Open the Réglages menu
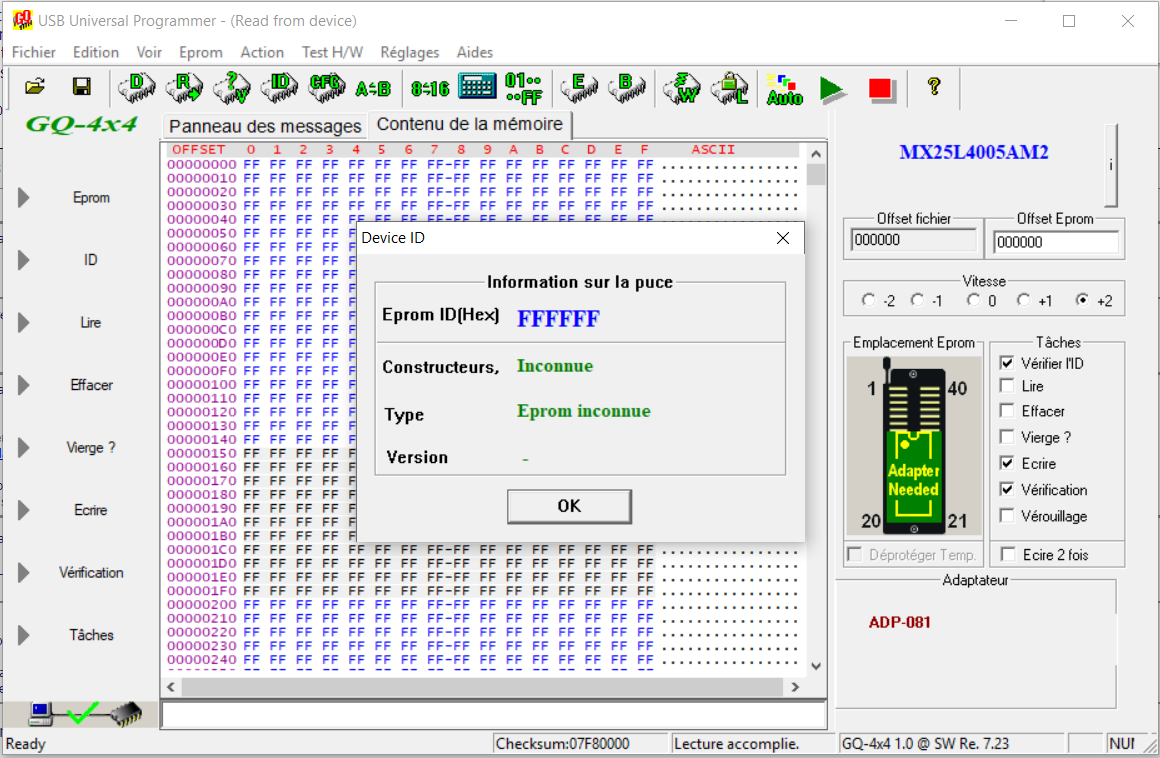 point(409,52)
